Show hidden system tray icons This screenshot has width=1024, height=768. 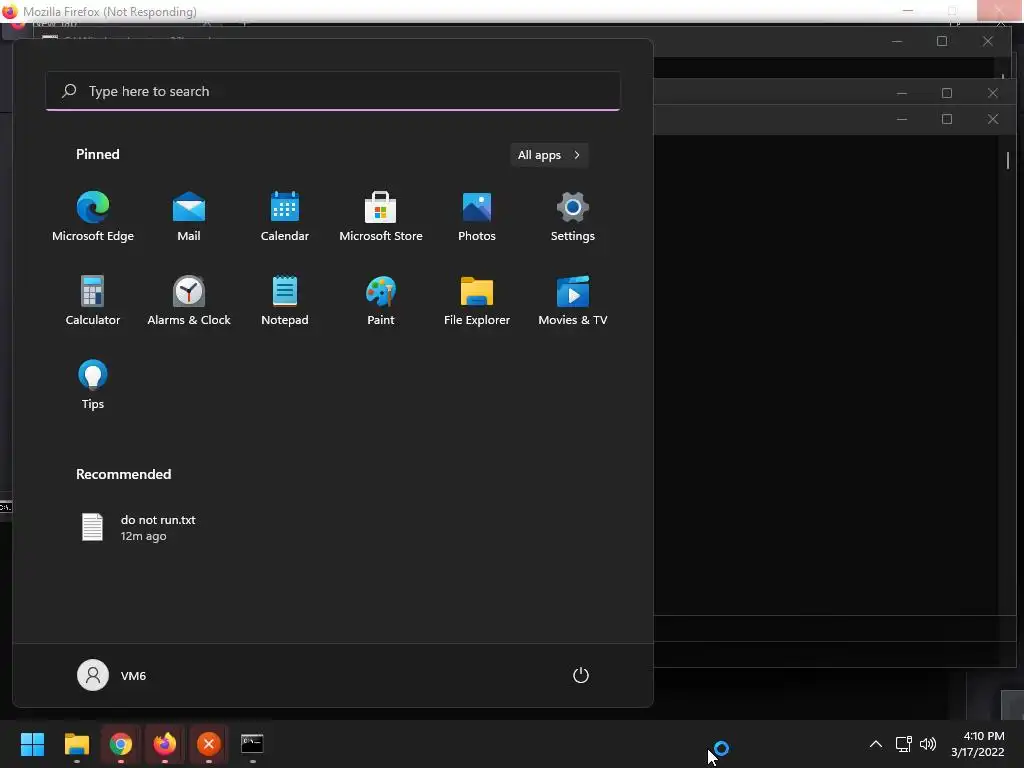coord(876,744)
